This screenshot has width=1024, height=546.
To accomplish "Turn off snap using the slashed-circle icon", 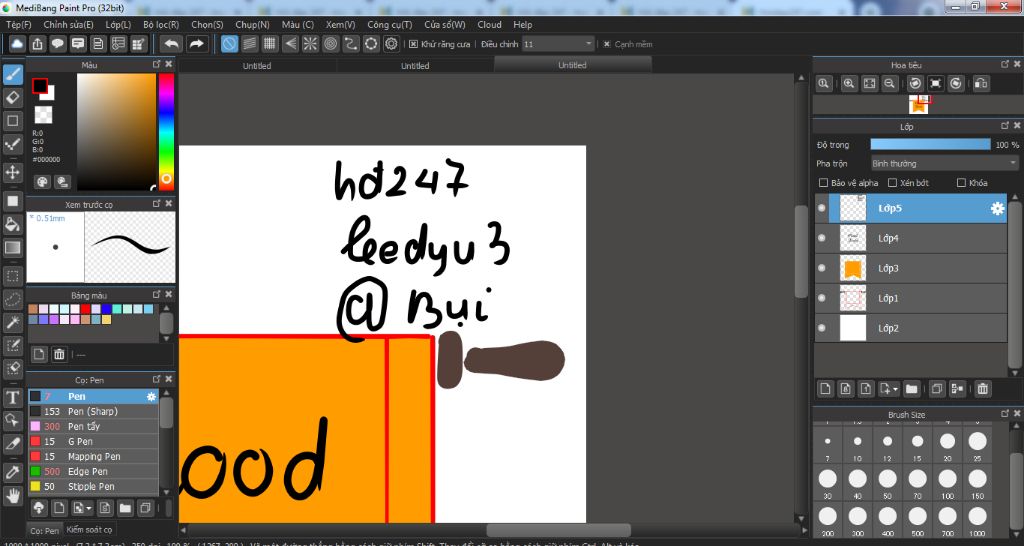I will (229, 44).
